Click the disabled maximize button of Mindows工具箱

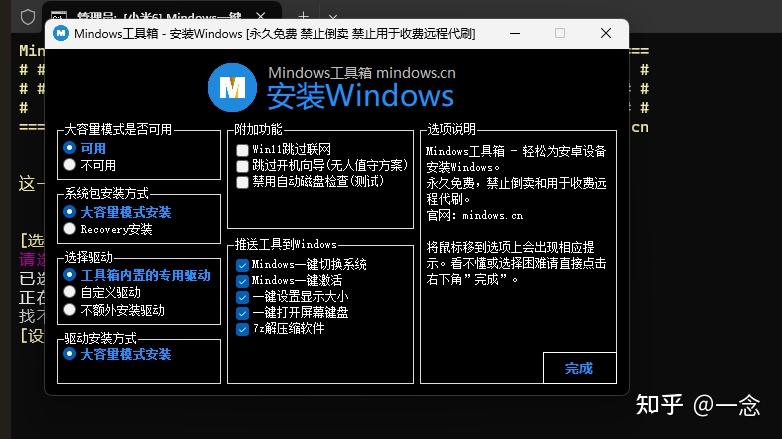(560, 33)
